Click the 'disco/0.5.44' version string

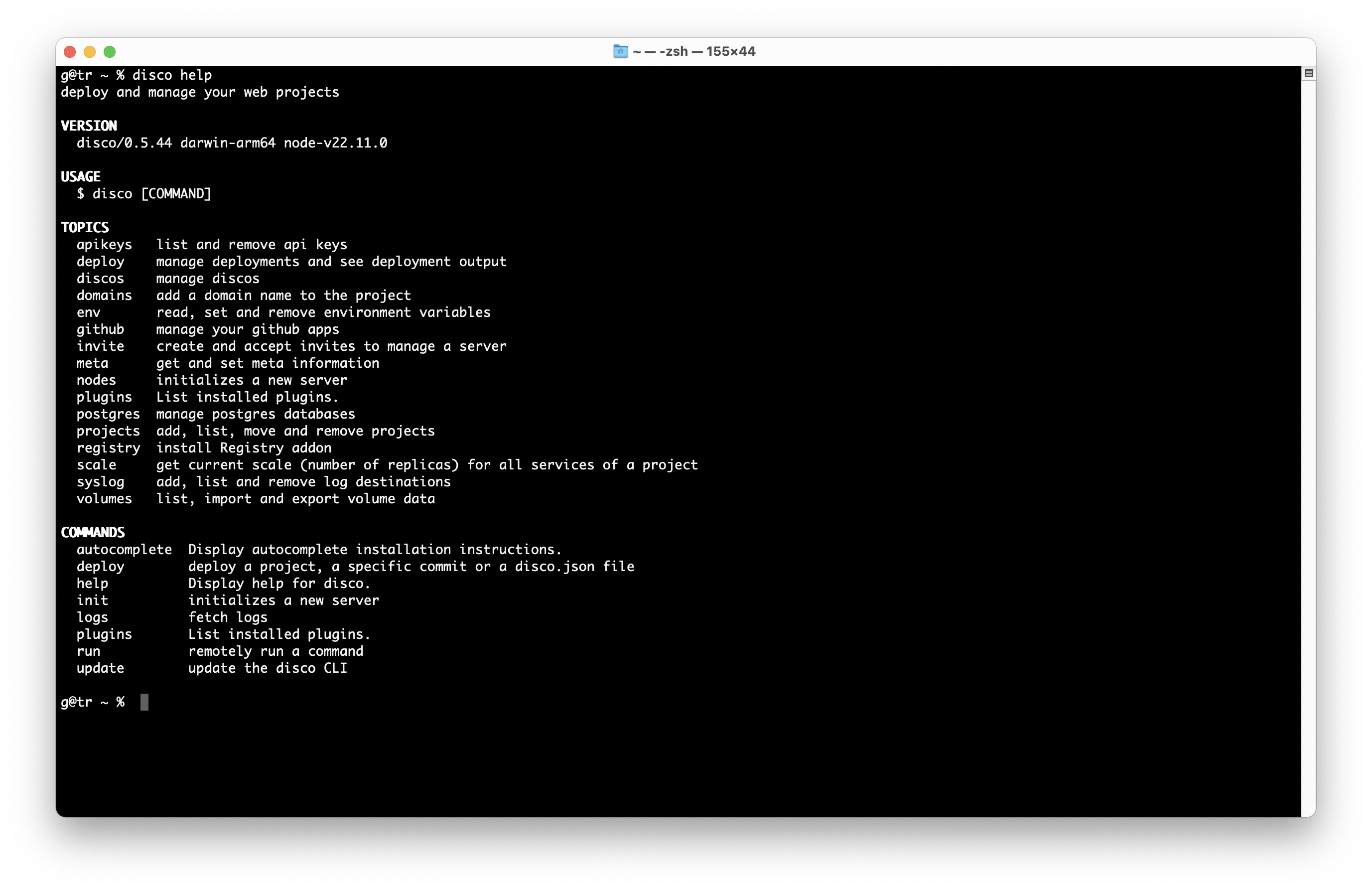pyautogui.click(x=124, y=143)
